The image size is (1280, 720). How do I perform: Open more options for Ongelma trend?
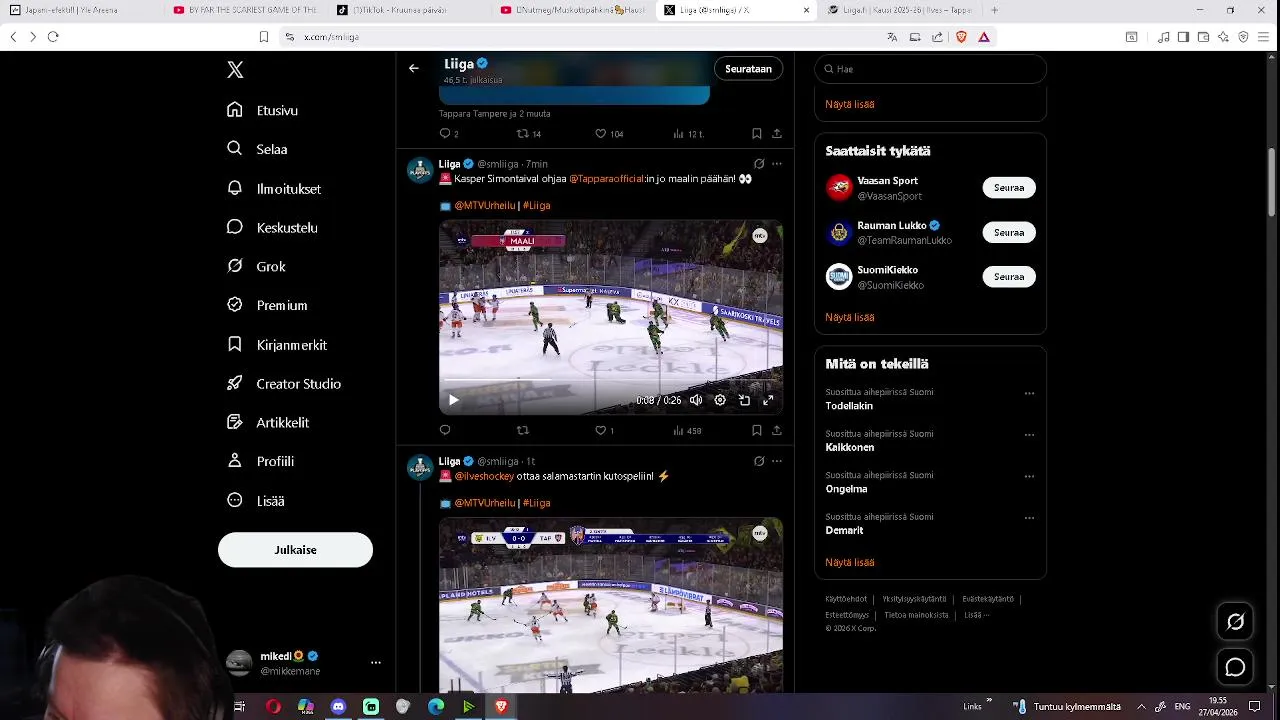click(1029, 477)
